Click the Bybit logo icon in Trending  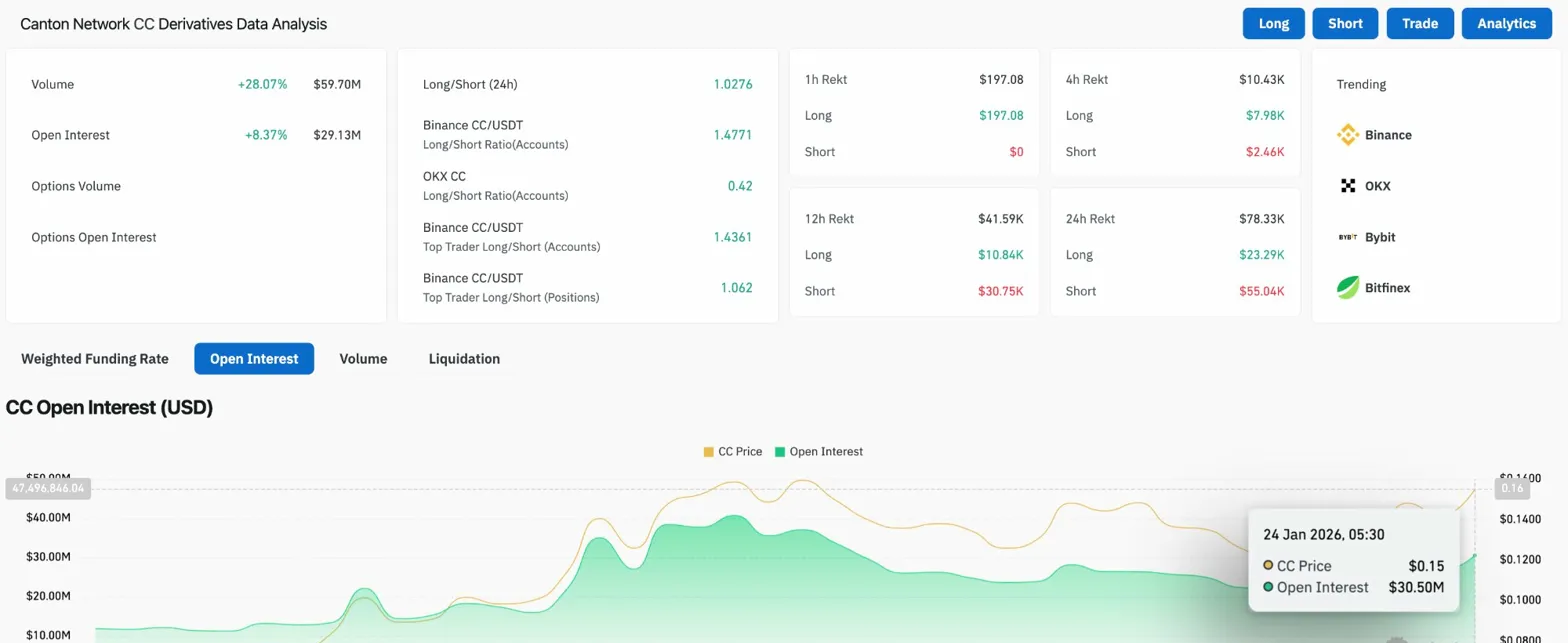(1348, 237)
